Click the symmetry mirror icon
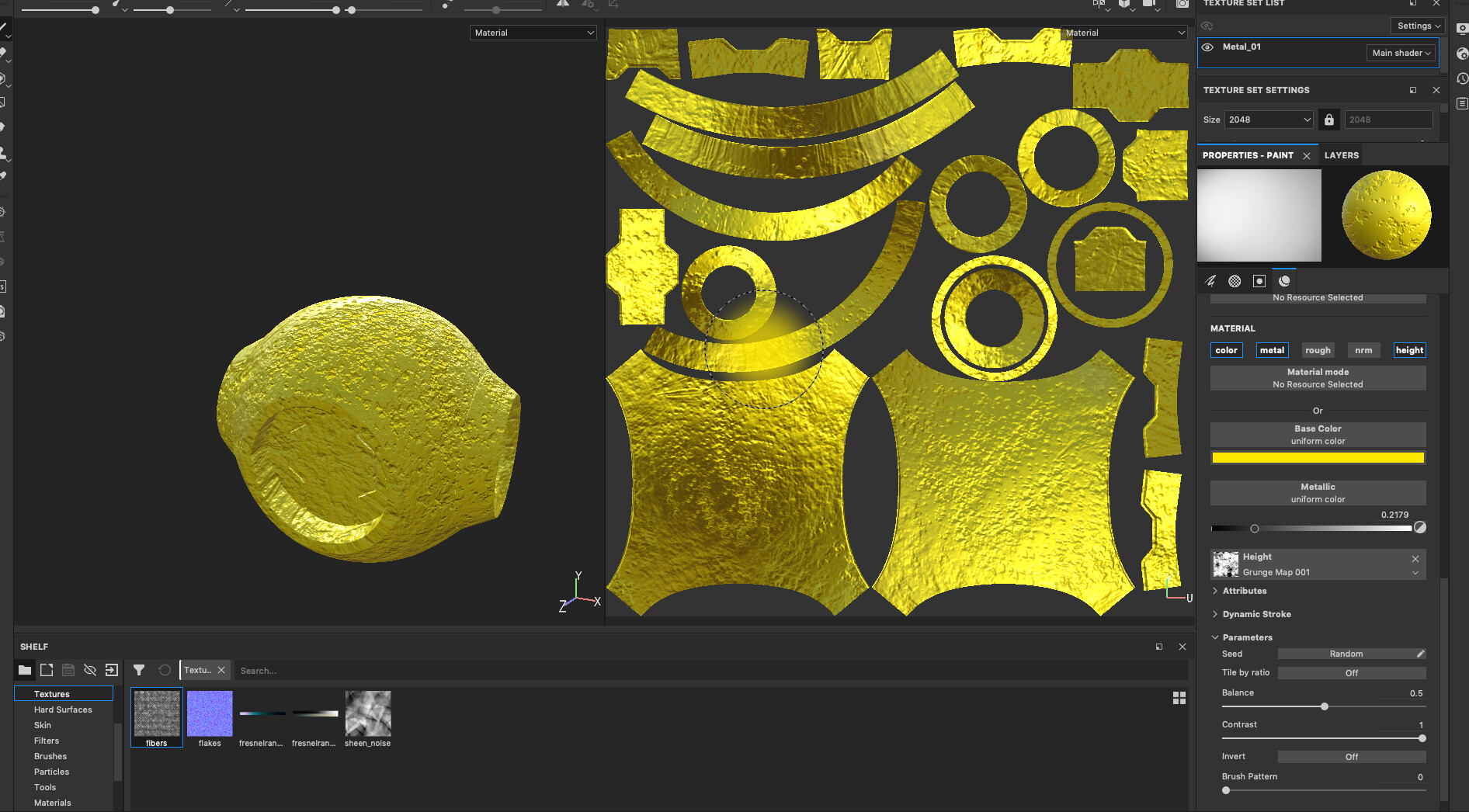 563,4
